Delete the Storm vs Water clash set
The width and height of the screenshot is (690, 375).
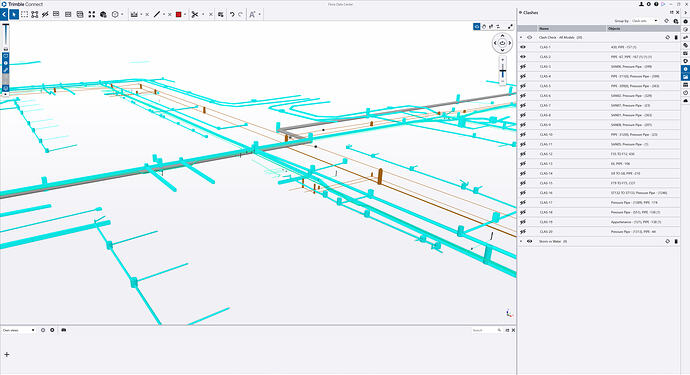(676, 241)
